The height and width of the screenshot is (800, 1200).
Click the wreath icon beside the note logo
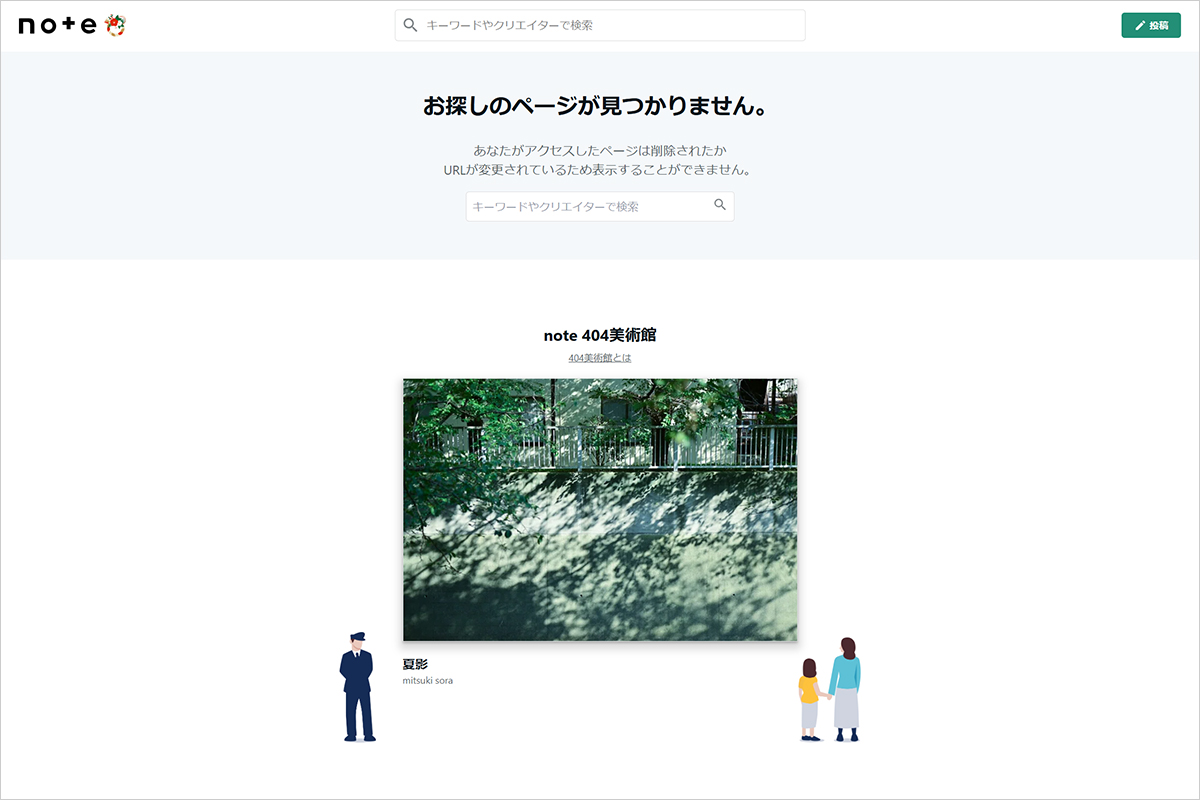[x=114, y=25]
